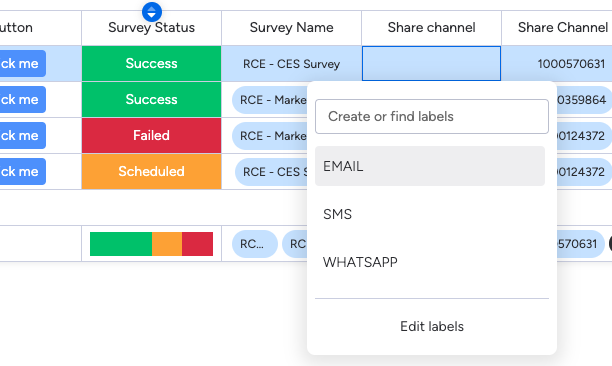
Task: Focus the Create or find labels field
Action: pos(432,116)
